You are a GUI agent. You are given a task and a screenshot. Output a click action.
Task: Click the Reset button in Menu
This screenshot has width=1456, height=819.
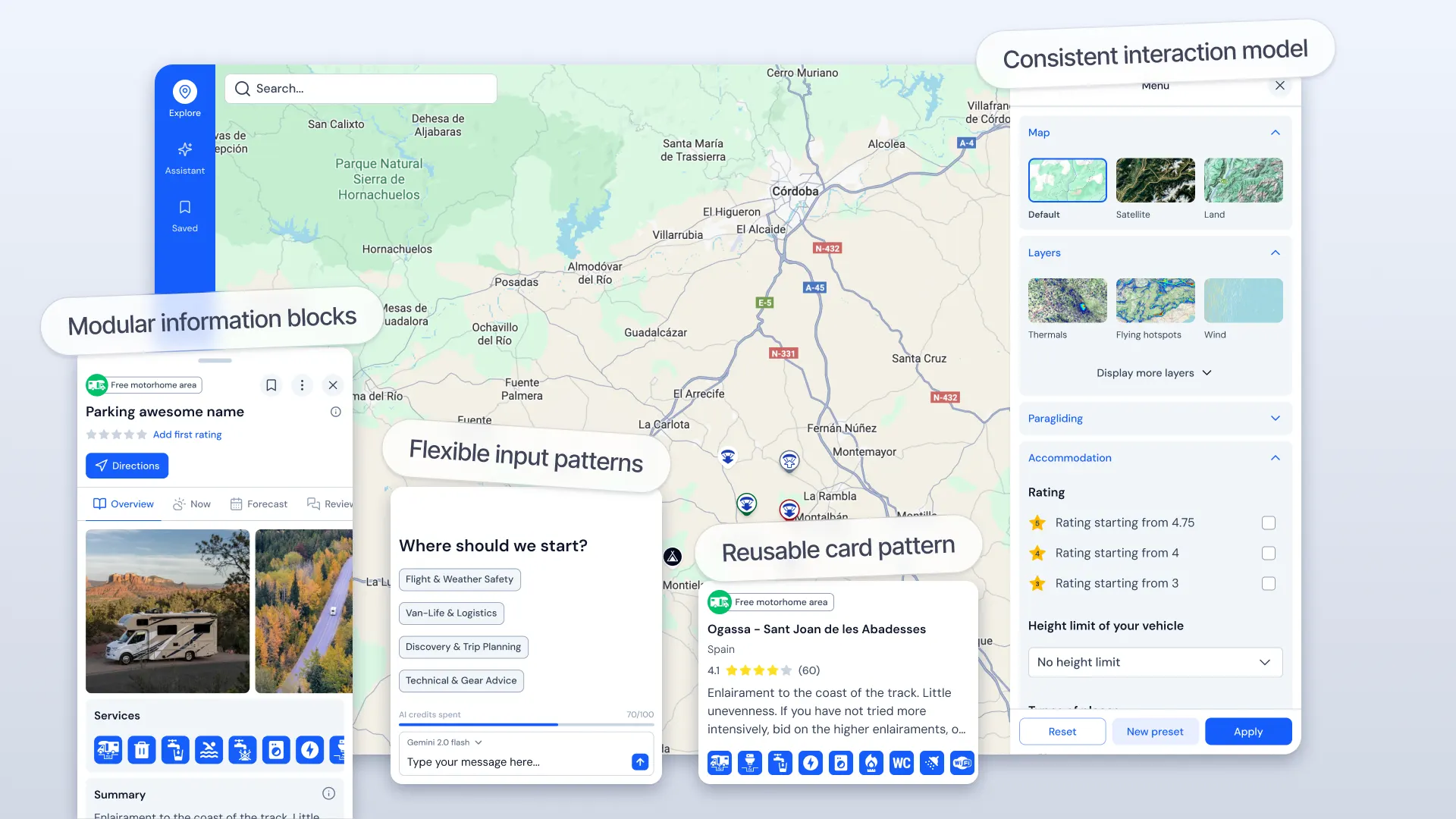[x=1062, y=732]
